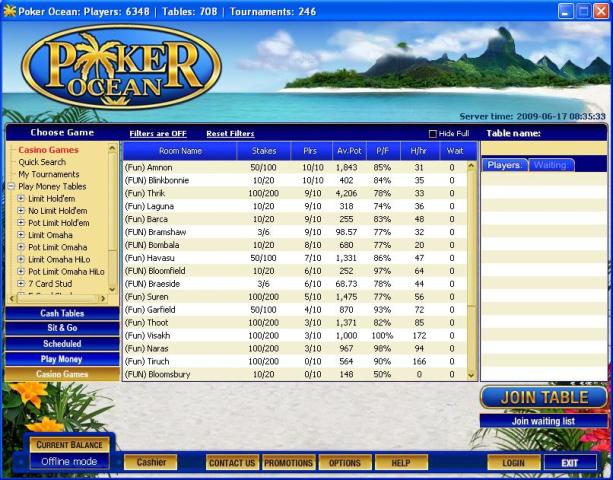Open My Tournaments in the tree

pos(48,174)
